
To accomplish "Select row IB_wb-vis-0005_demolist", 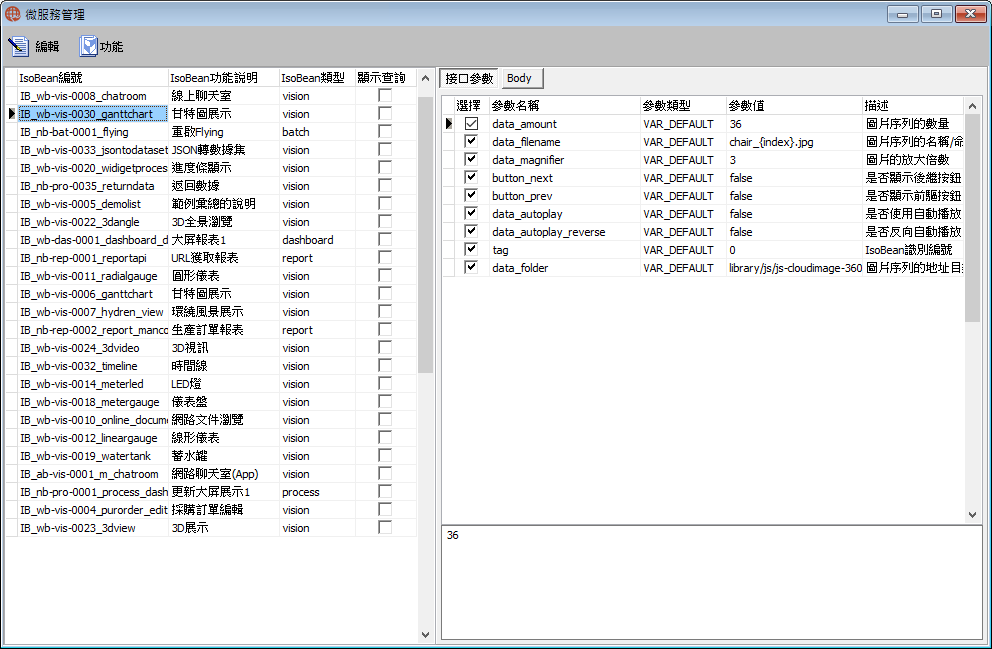I will [x=211, y=204].
